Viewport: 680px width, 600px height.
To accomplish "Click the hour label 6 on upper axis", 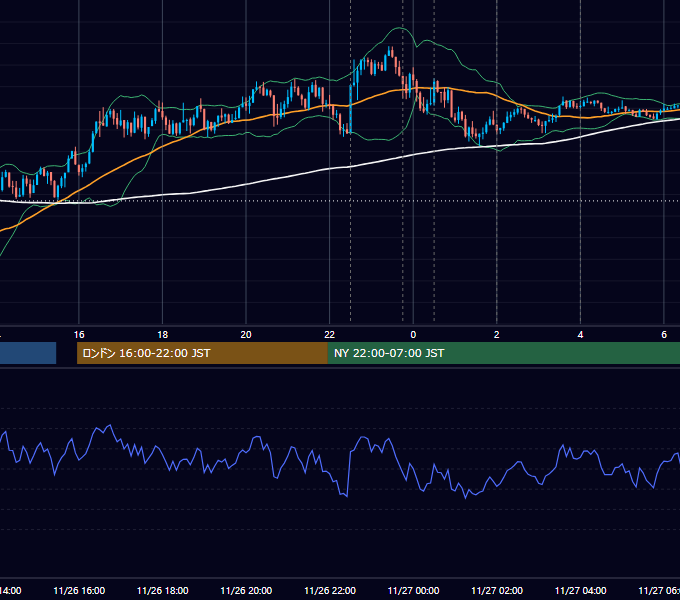I will point(664,335).
